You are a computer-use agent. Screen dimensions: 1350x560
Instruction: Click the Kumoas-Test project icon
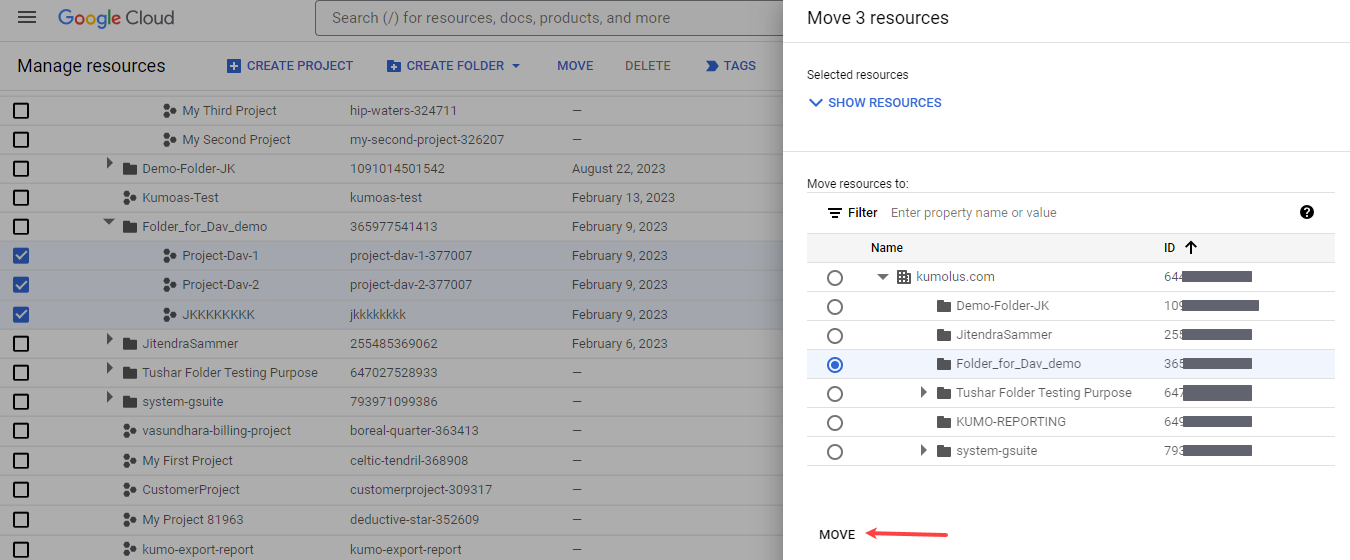pyautogui.click(x=129, y=198)
